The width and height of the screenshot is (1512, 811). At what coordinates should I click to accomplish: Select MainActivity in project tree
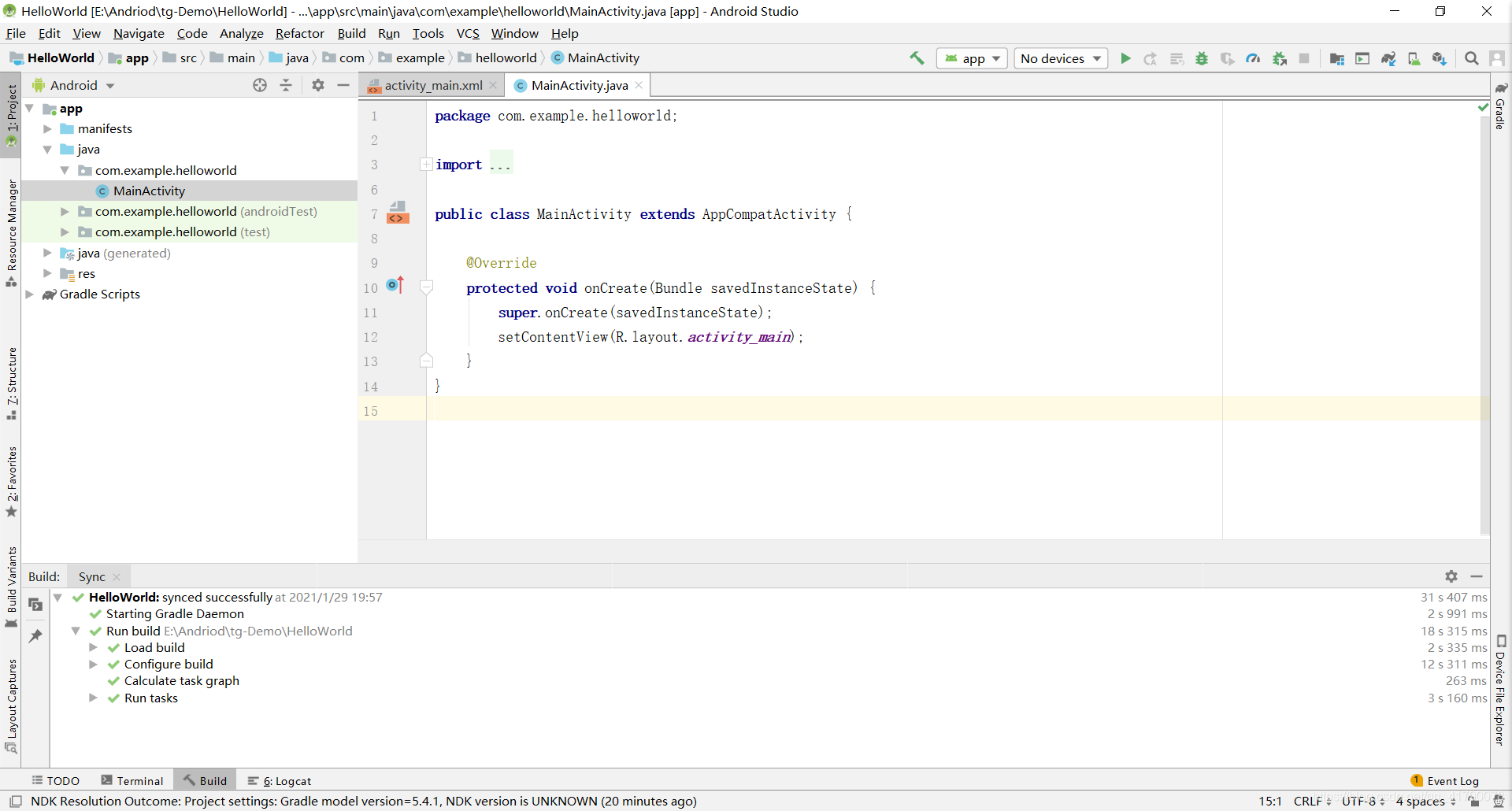pyautogui.click(x=149, y=191)
